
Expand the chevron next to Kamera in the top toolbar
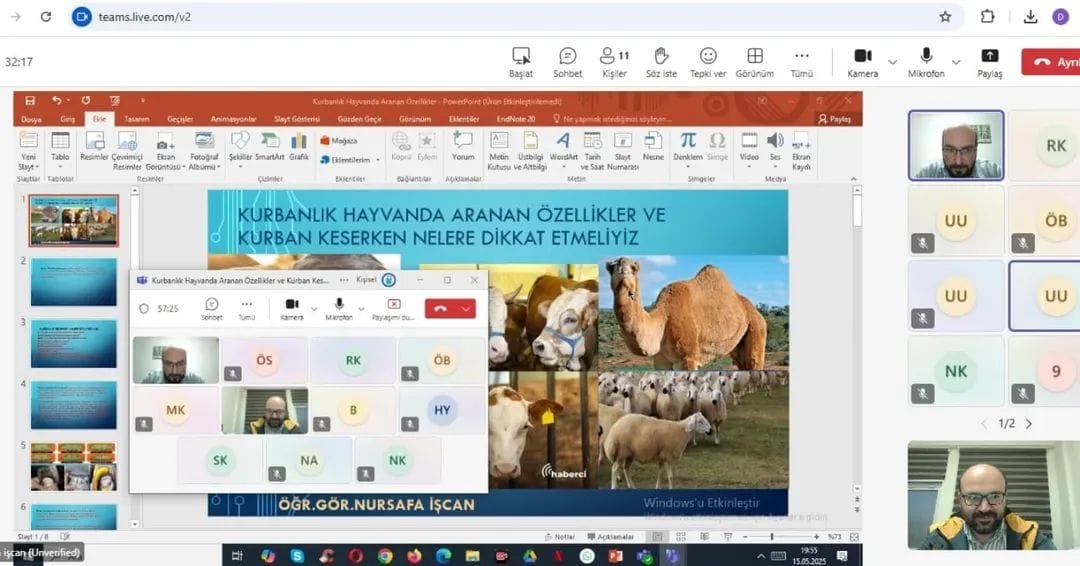click(893, 62)
